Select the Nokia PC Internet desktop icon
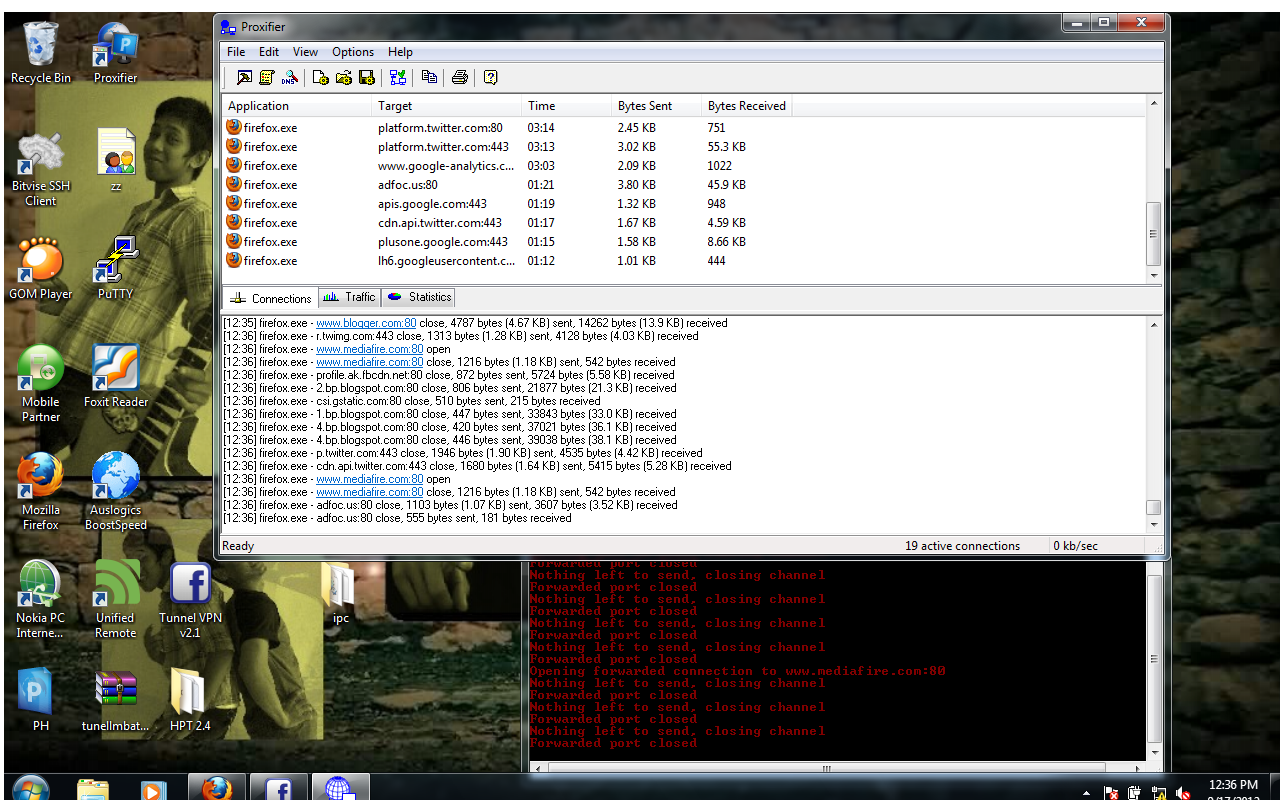 coord(41,600)
